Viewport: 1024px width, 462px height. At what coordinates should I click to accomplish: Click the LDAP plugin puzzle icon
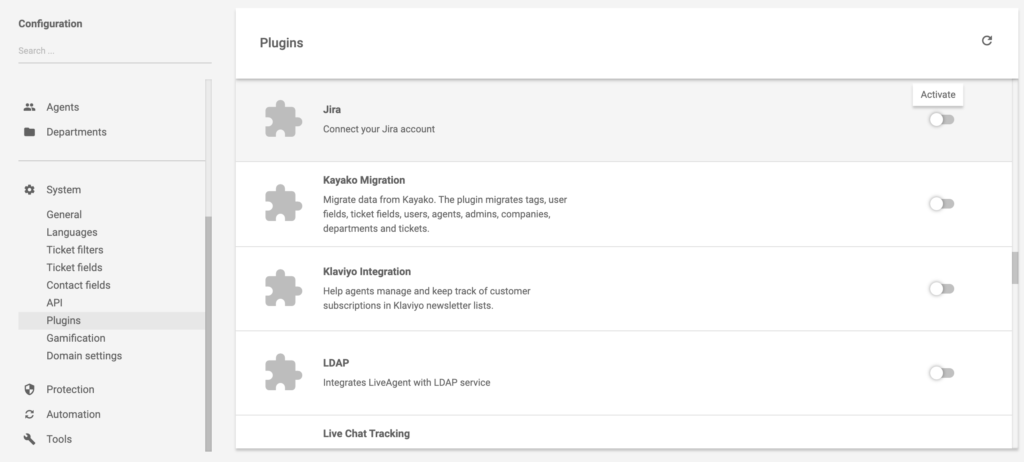pos(283,372)
